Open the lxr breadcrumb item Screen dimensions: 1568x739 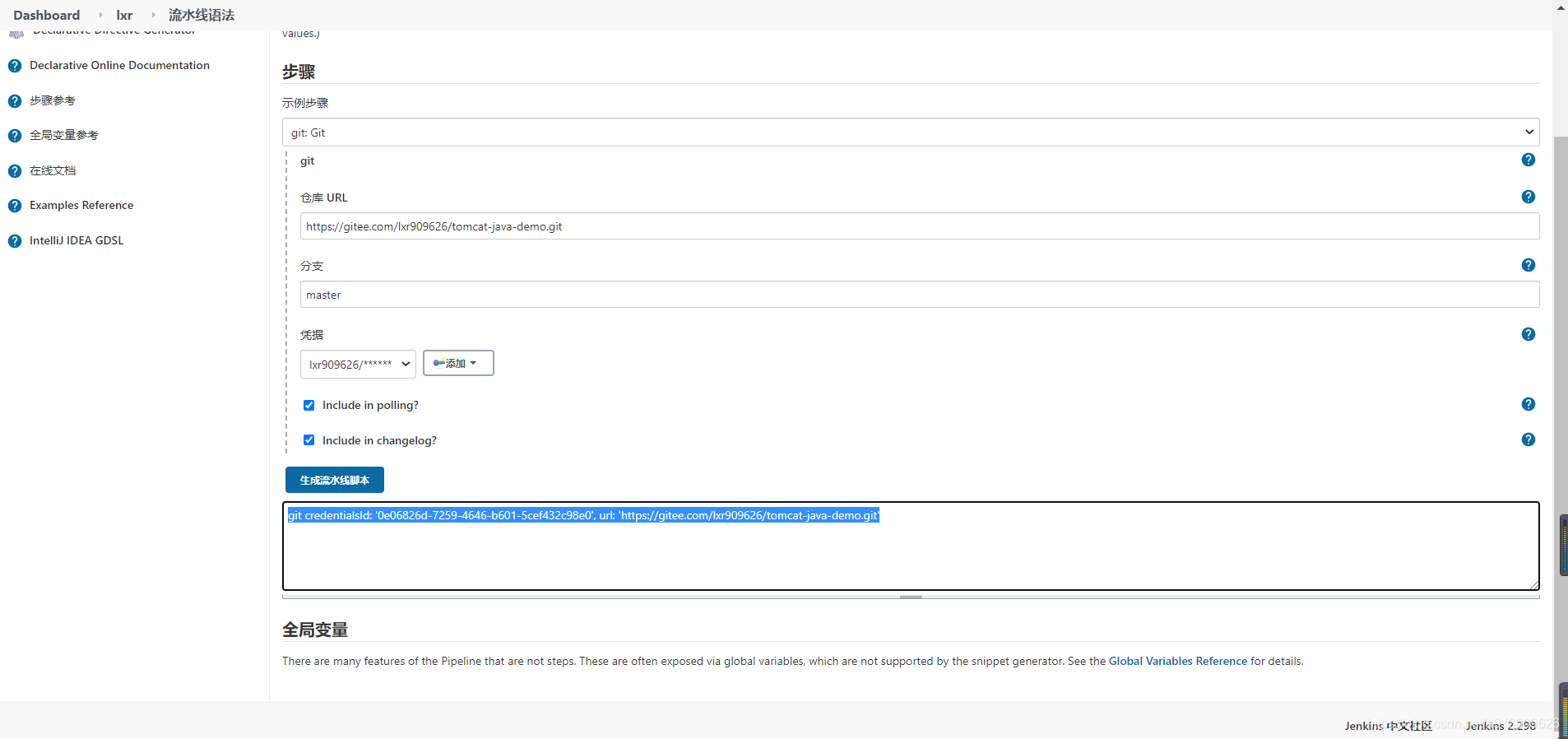pyautogui.click(x=124, y=15)
